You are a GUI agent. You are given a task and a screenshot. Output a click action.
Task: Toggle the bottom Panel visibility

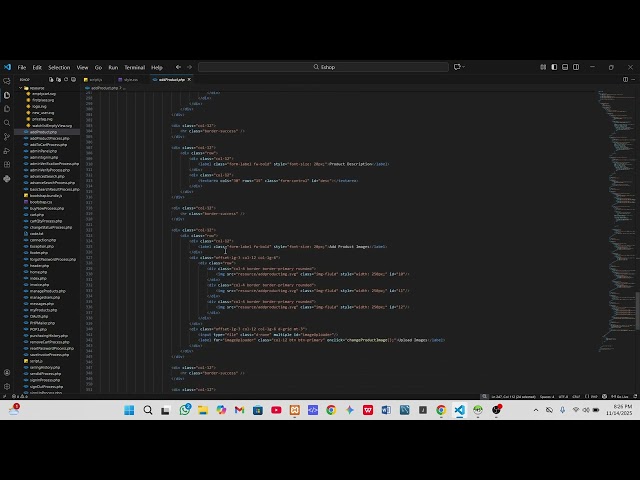click(x=565, y=67)
